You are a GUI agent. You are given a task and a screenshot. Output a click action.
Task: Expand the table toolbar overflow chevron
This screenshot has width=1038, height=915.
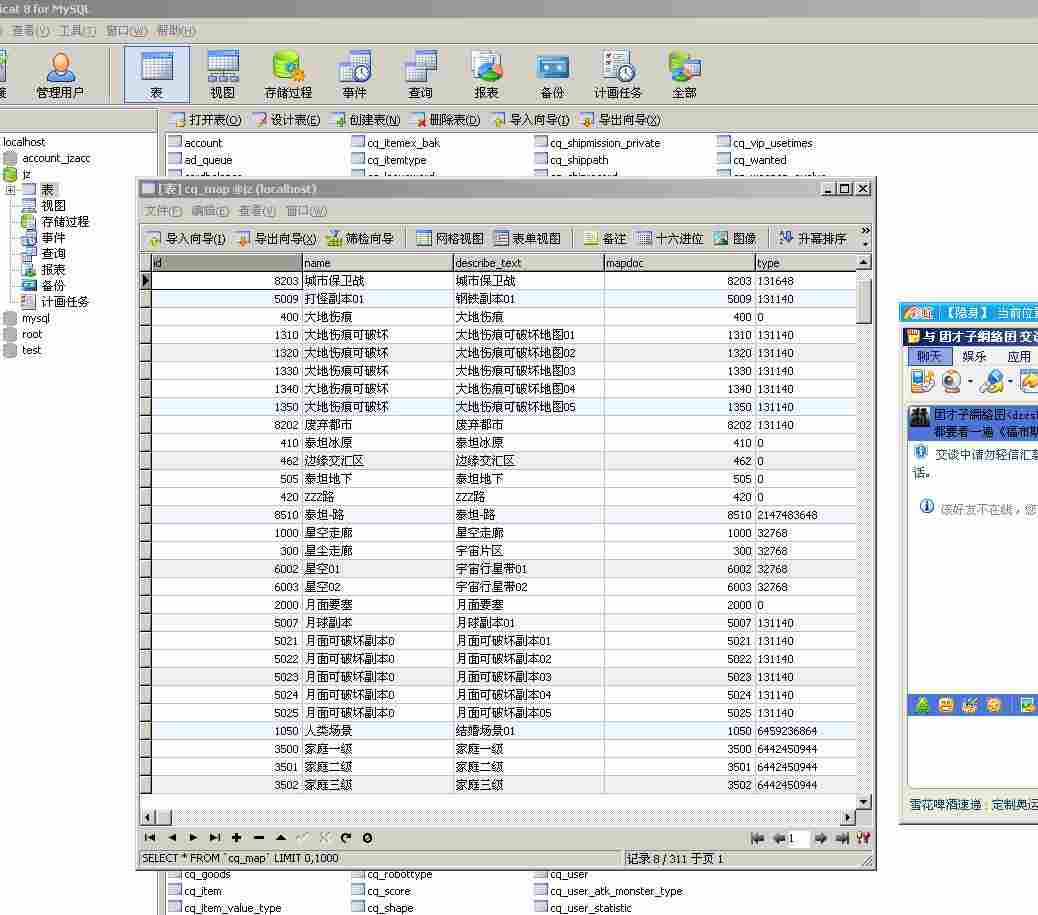click(x=865, y=239)
